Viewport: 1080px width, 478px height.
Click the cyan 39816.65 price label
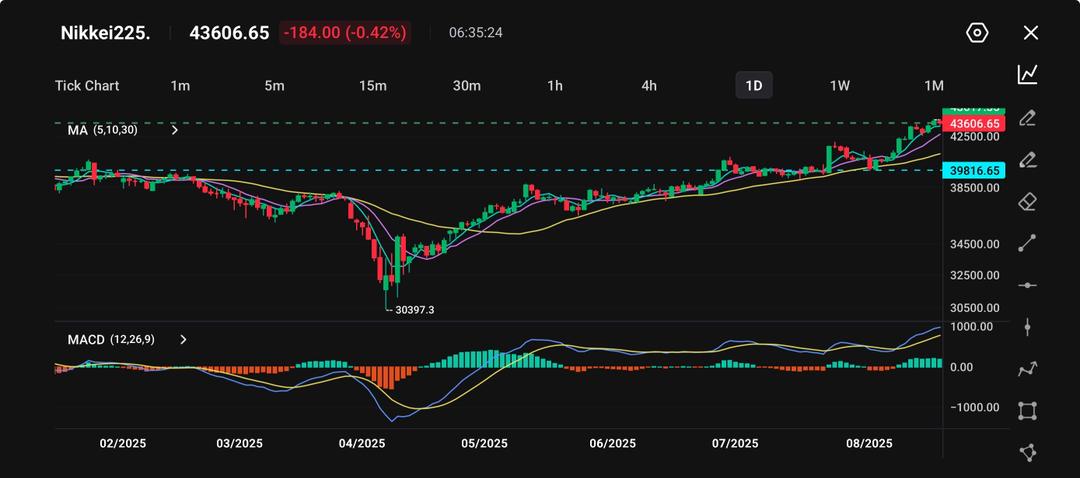974,171
